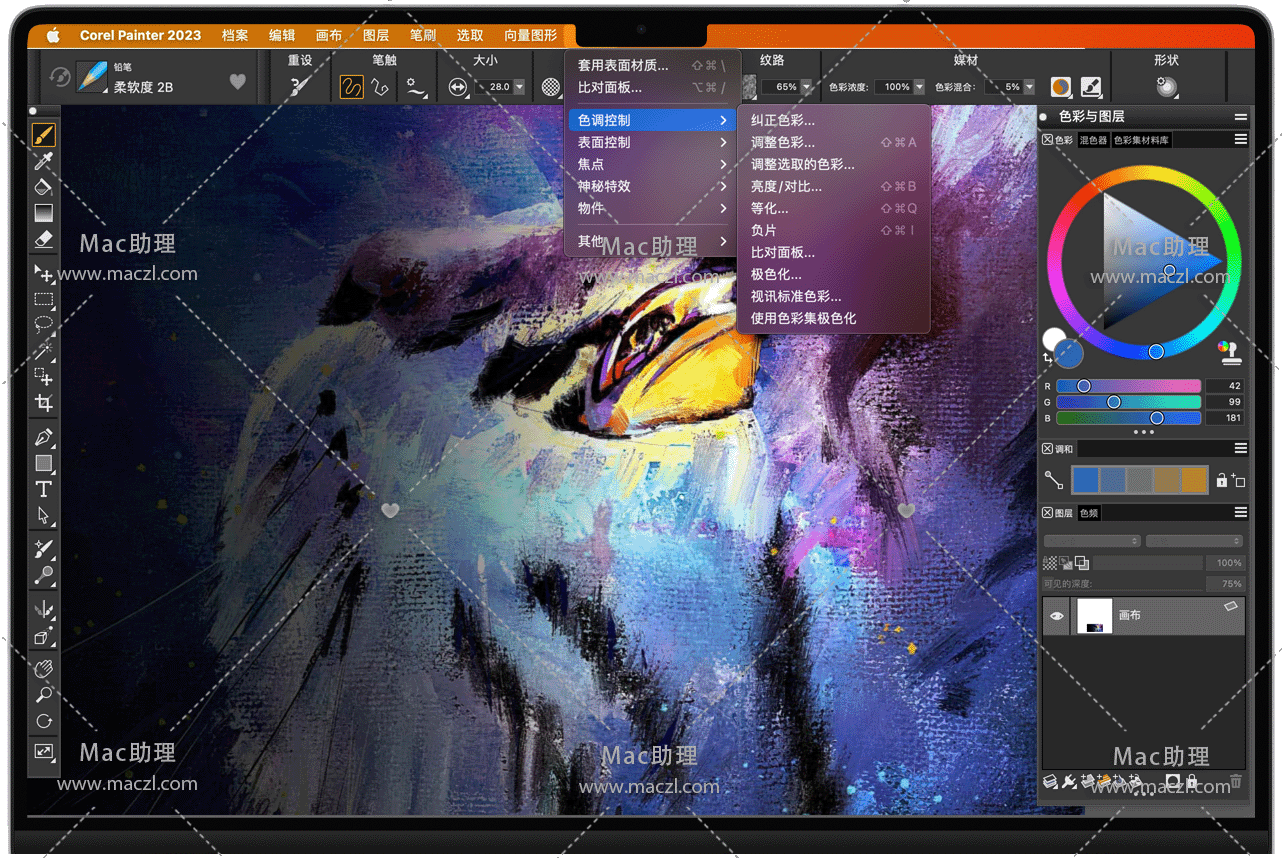Open the 色彩与图层 panel options menu
The height and width of the screenshot is (858, 1282).
pos(1240,117)
